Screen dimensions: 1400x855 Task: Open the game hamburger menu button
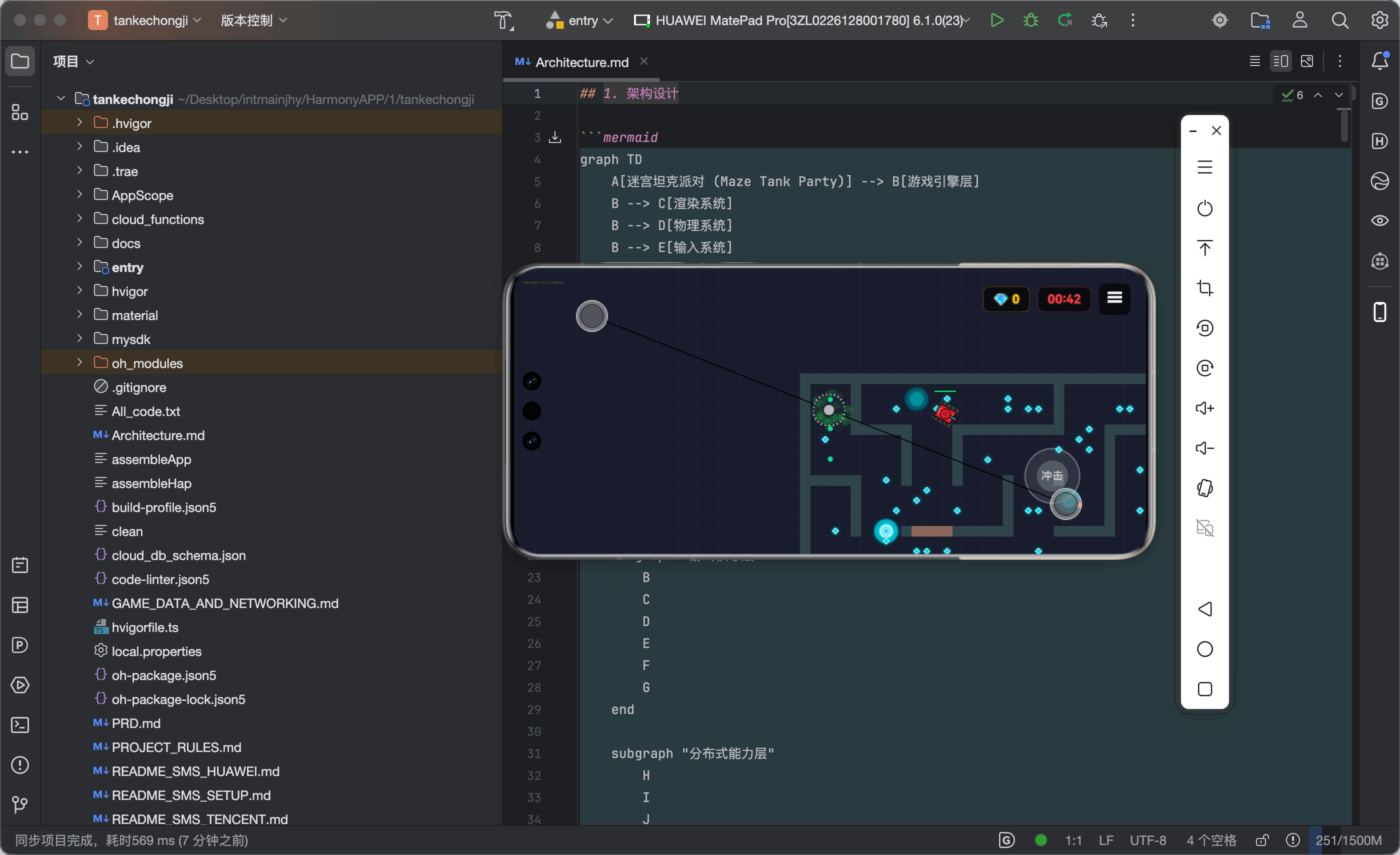coord(1113,297)
